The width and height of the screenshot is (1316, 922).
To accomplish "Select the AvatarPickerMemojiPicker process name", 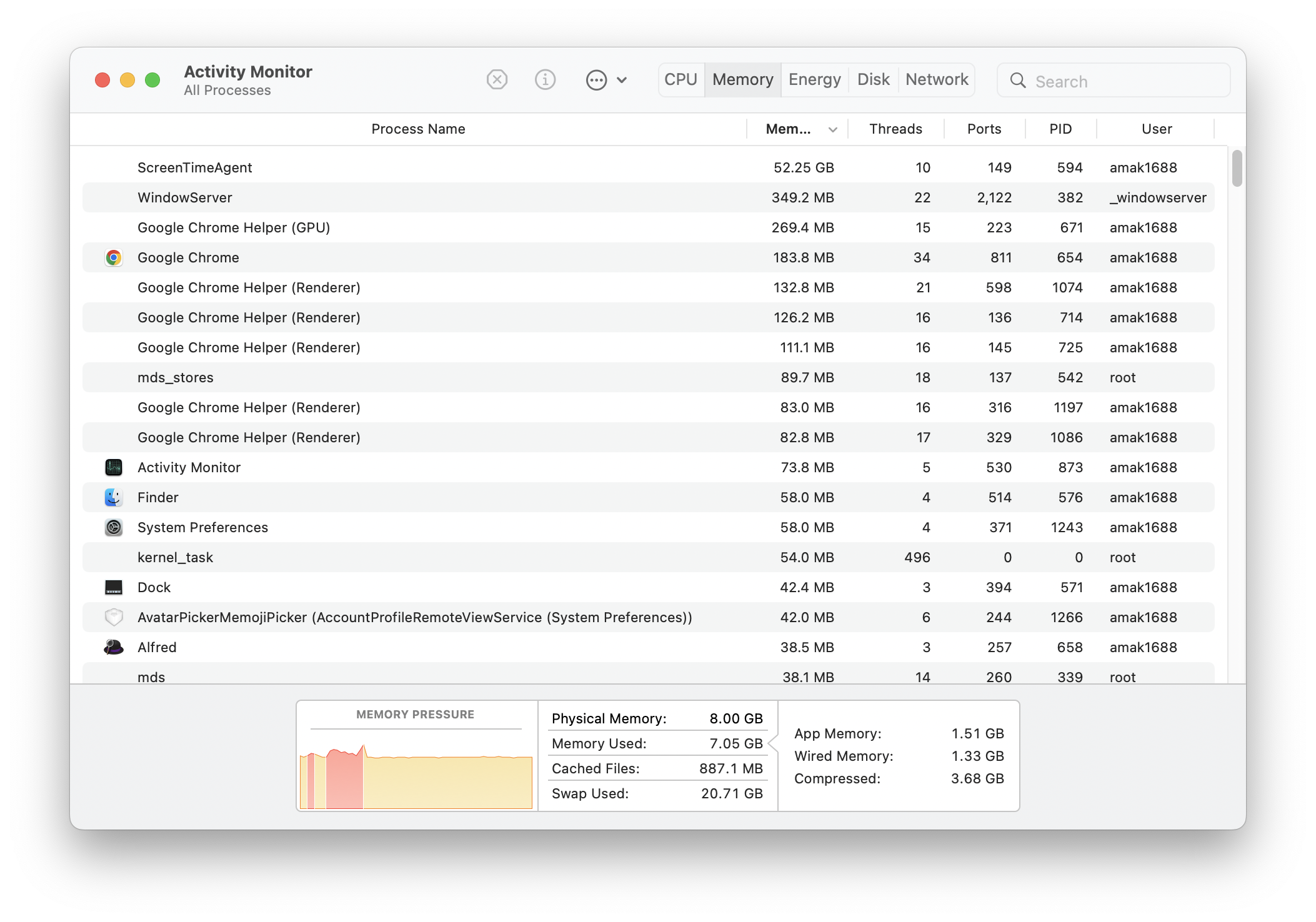I will (x=415, y=617).
